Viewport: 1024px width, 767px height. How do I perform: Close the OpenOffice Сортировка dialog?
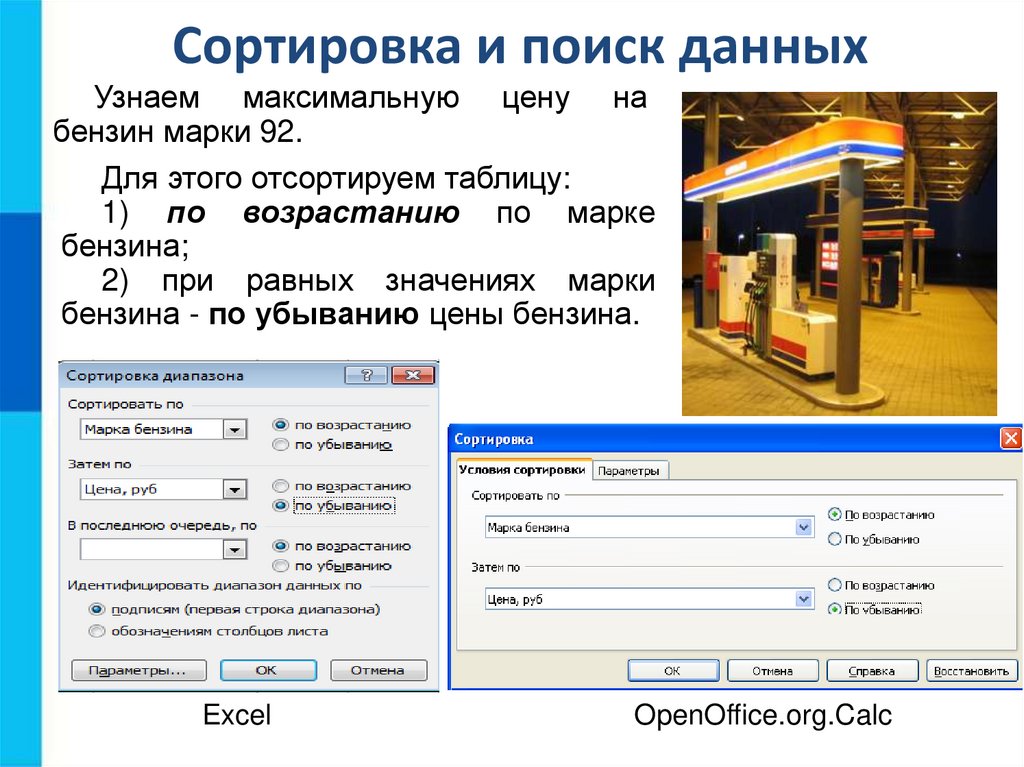tap(1010, 438)
